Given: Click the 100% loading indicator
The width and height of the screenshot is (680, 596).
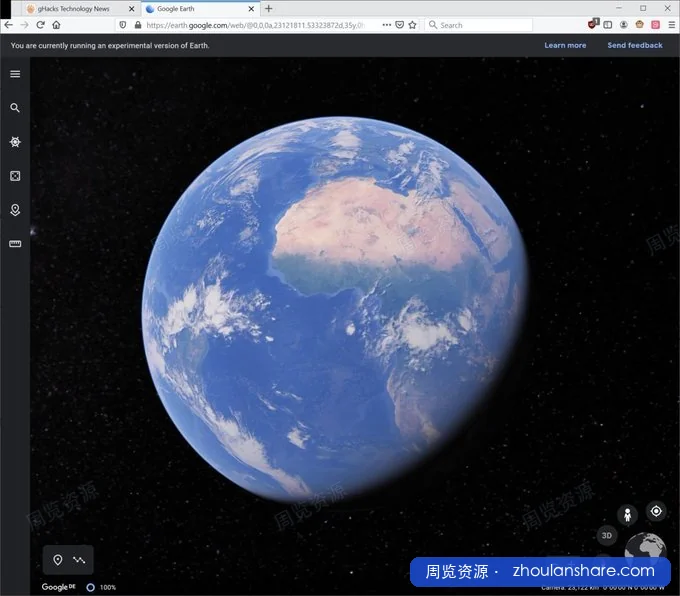Looking at the screenshot, I should (x=101, y=587).
